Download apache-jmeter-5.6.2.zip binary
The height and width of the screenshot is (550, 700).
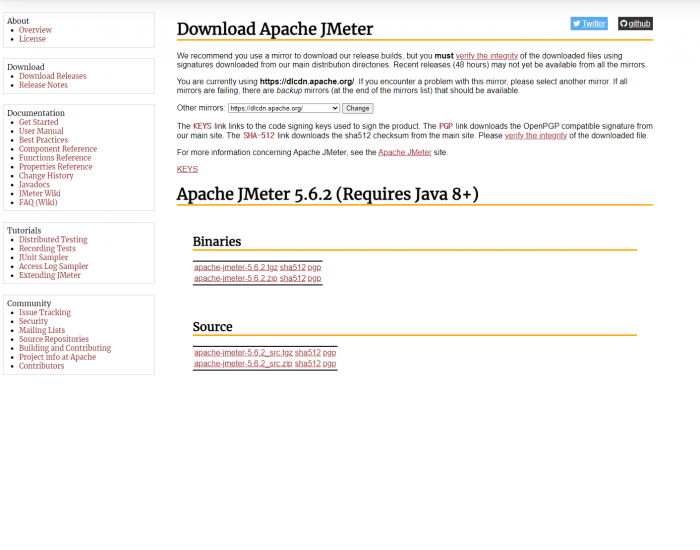[236, 278]
